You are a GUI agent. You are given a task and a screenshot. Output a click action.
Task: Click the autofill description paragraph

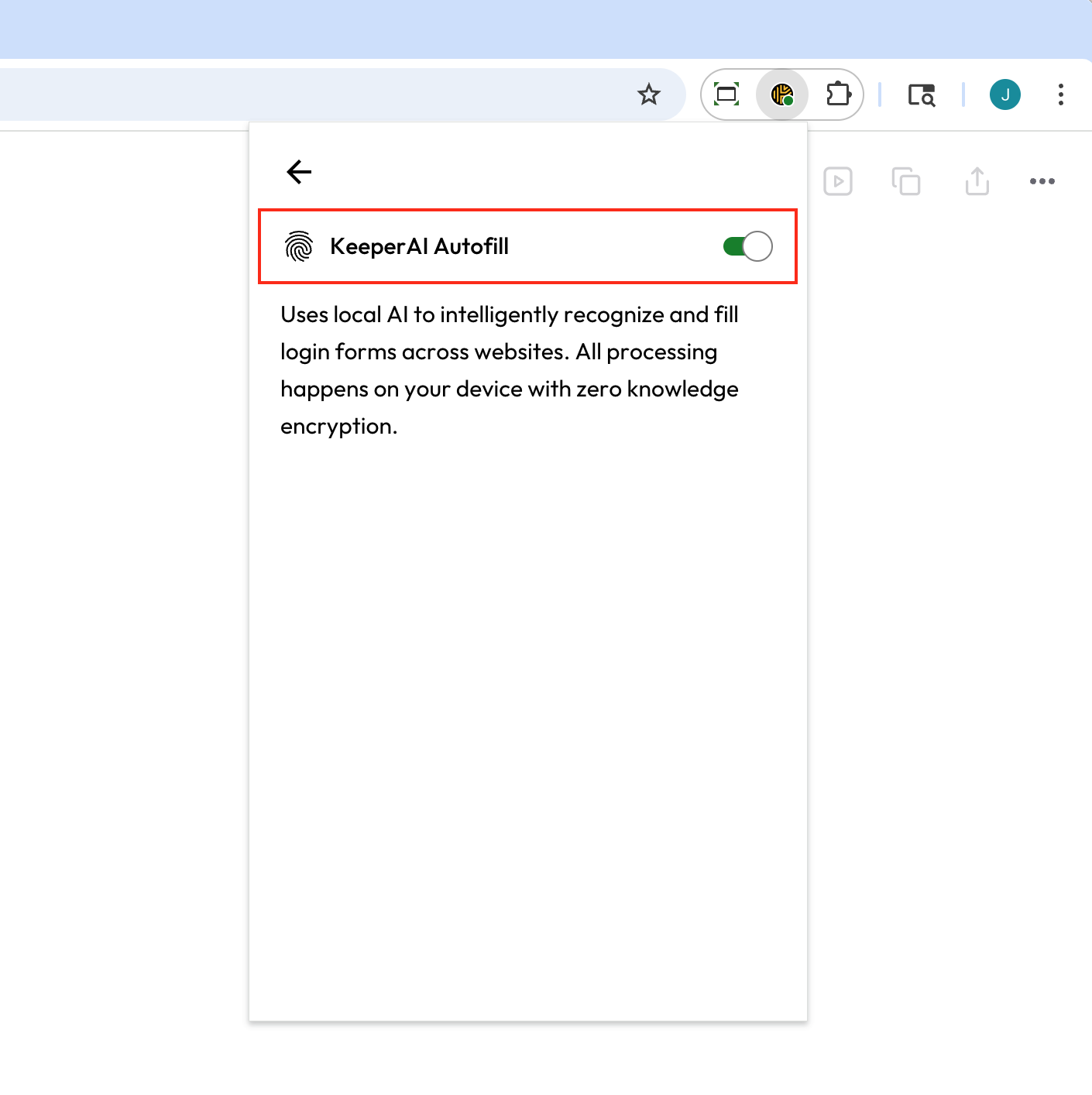(509, 370)
